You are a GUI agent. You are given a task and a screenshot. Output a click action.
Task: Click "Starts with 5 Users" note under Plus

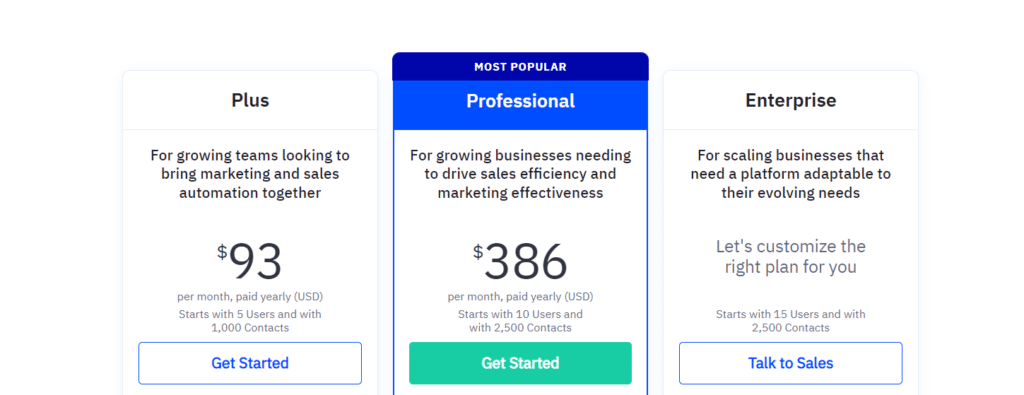[x=250, y=321]
